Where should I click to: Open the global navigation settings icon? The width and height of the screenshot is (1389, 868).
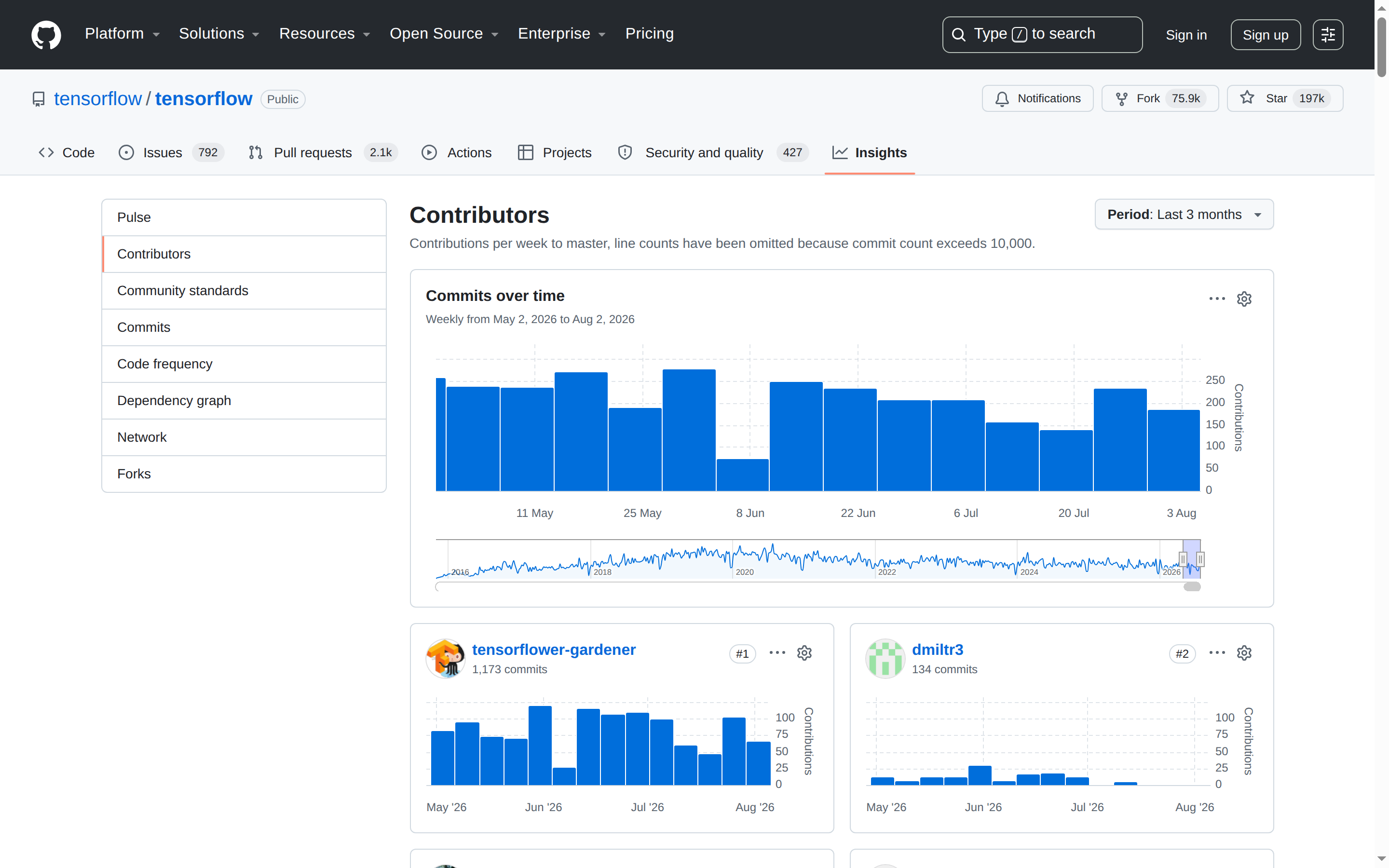[1328, 35]
